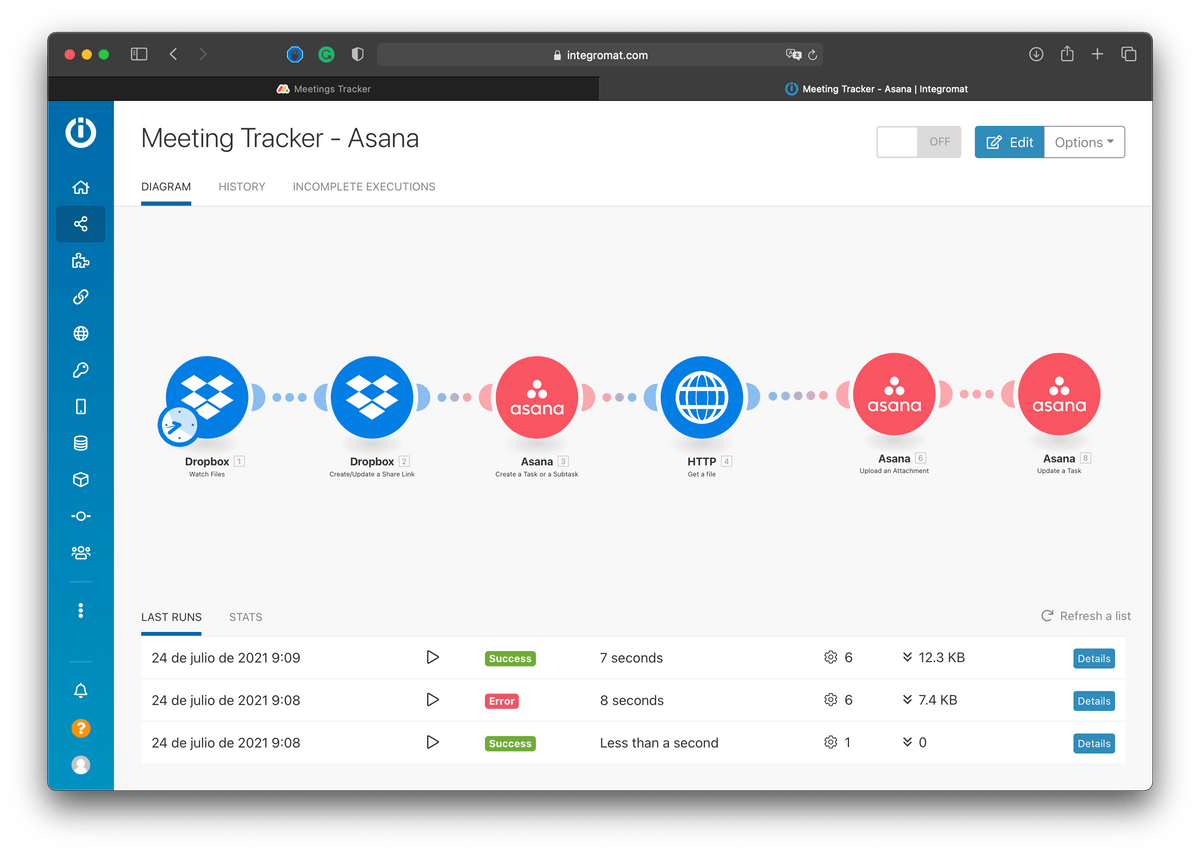Open Templates puzzle icon in sidebar

[81, 261]
